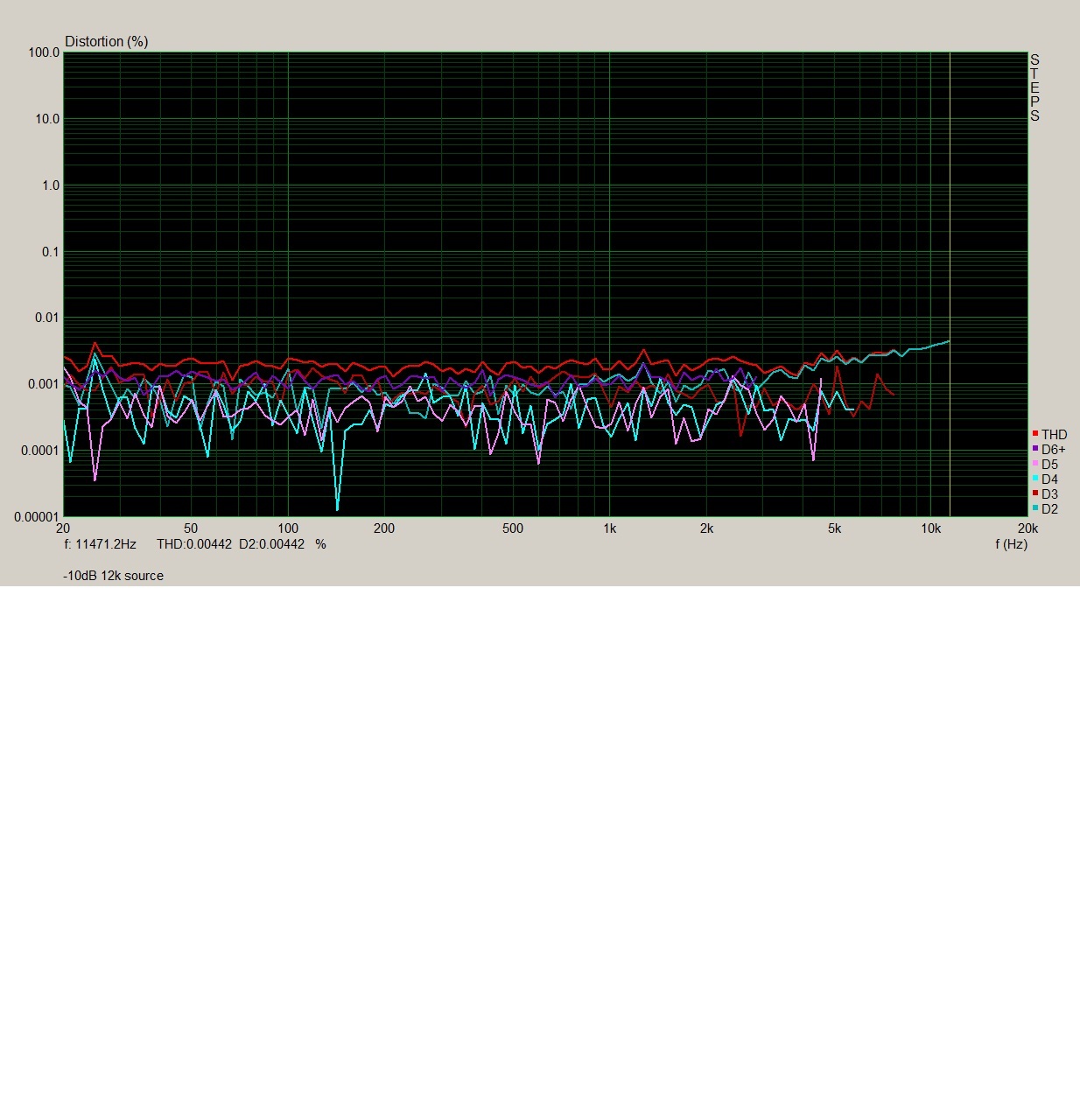Click the f: 11471.2Hz frequency readout
The image size is (1080, 1120).
coord(100,544)
